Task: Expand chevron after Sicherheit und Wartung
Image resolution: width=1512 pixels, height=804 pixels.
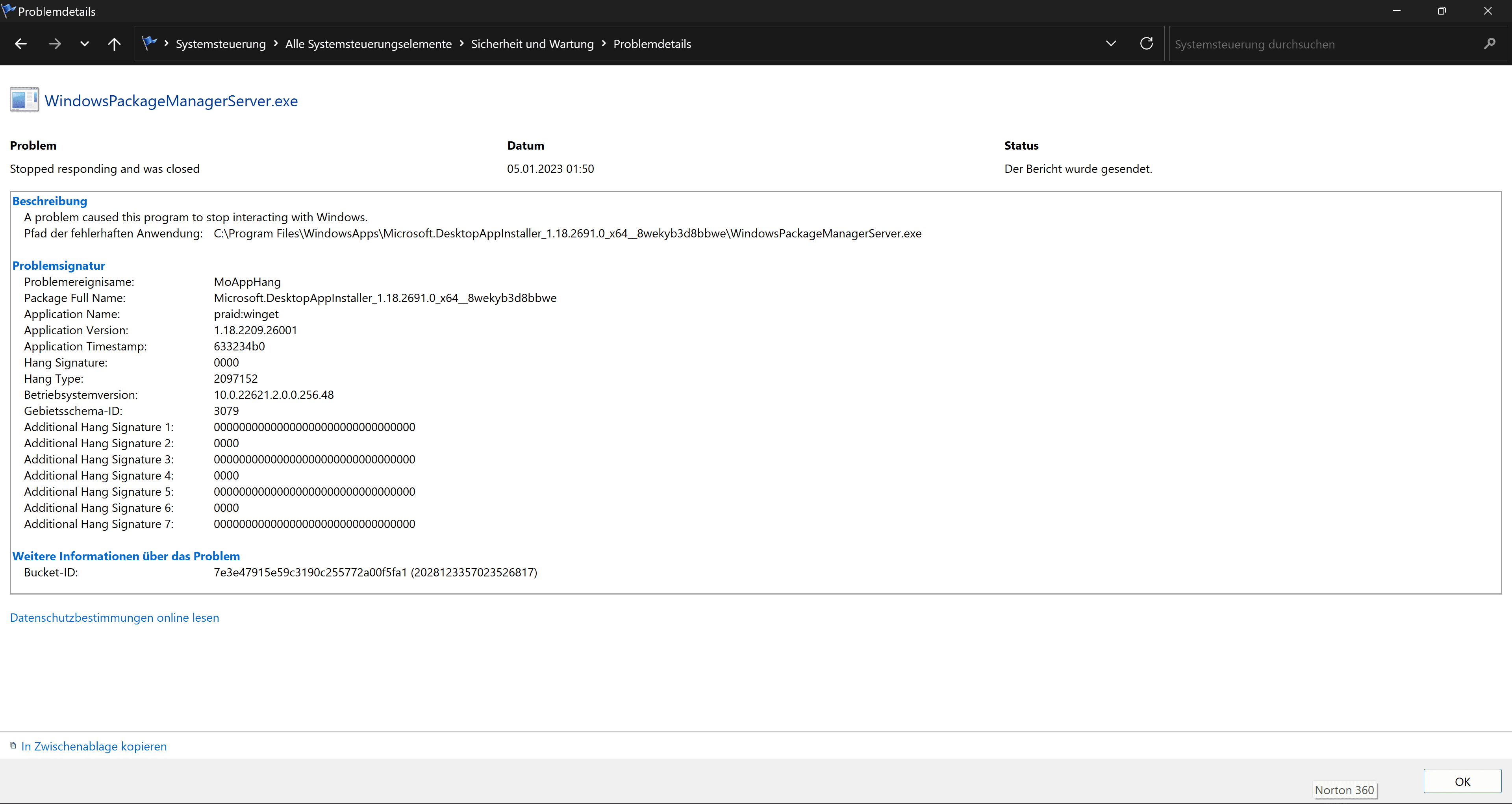Action: click(603, 43)
